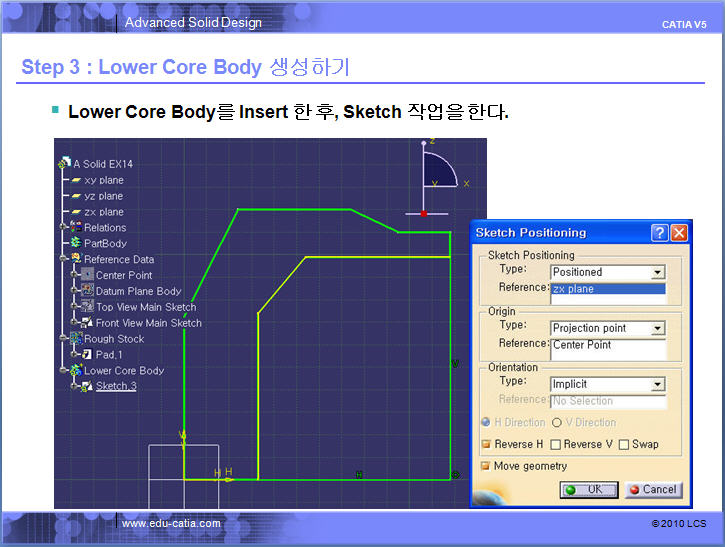Screen dimensions: 725x547
Task: Click the Reference Data body icon
Action: tap(76, 258)
